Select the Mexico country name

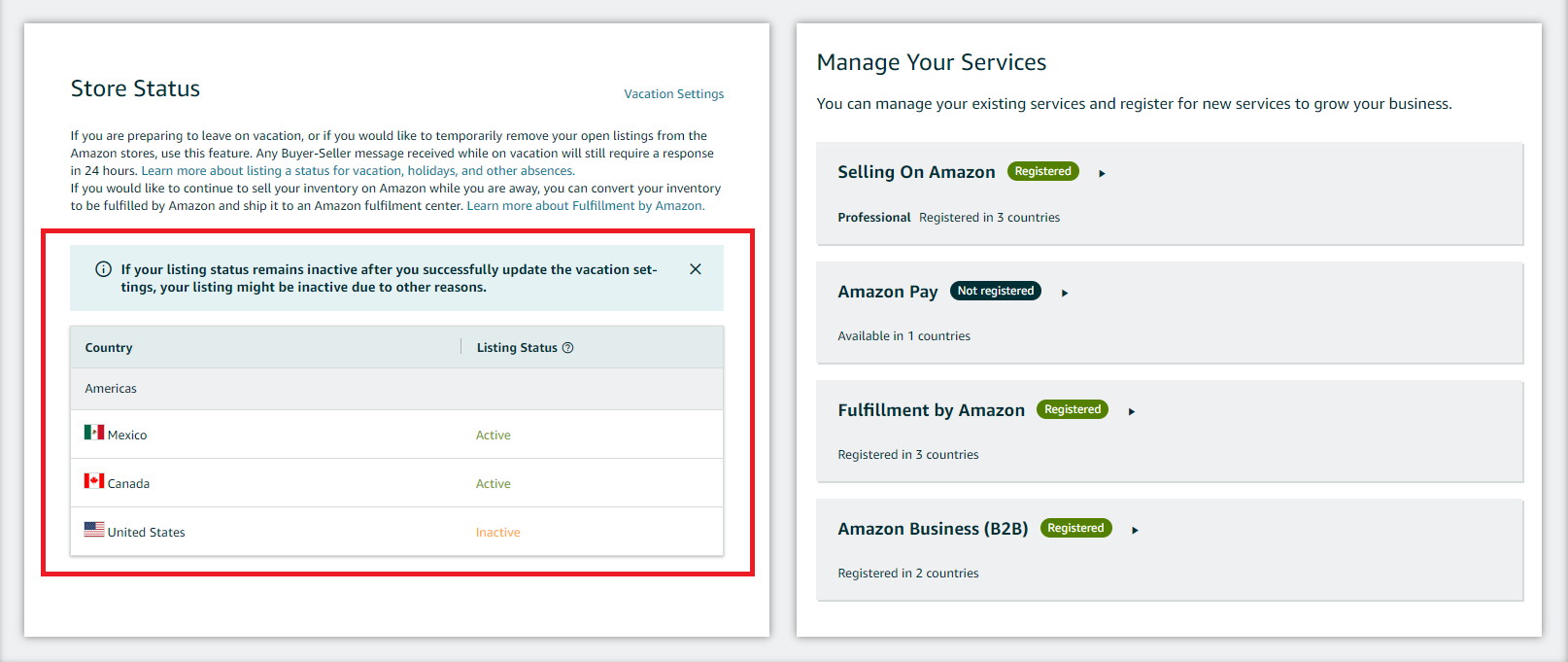click(127, 436)
